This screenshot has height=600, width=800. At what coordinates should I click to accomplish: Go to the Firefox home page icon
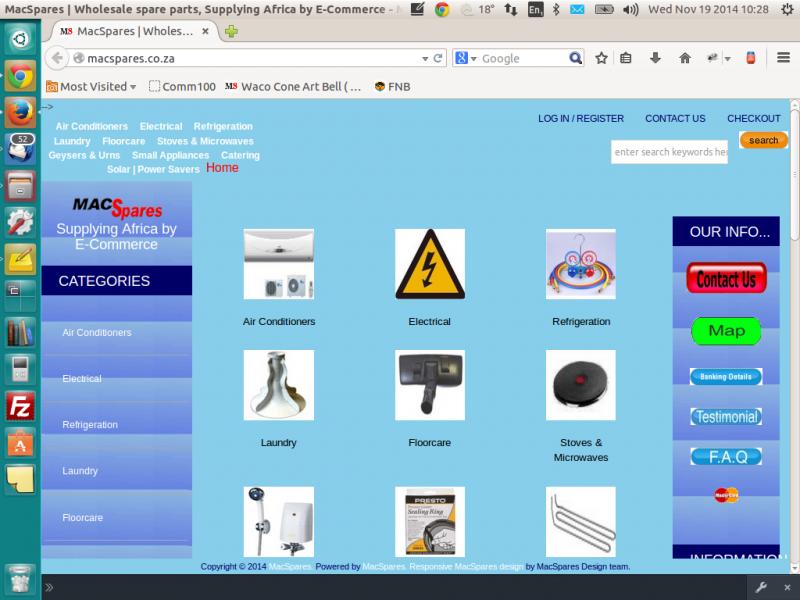click(685, 58)
